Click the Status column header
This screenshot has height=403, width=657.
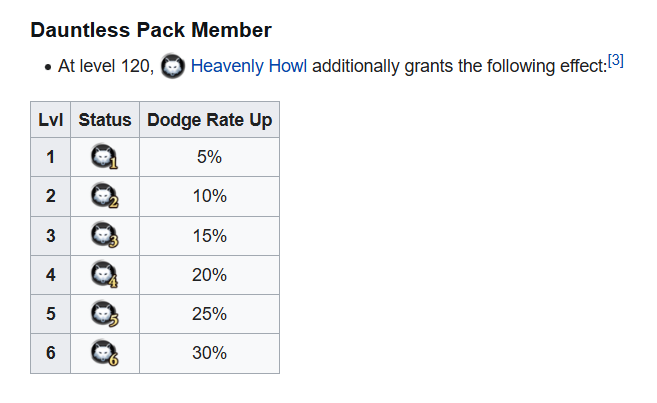pyautogui.click(x=105, y=120)
